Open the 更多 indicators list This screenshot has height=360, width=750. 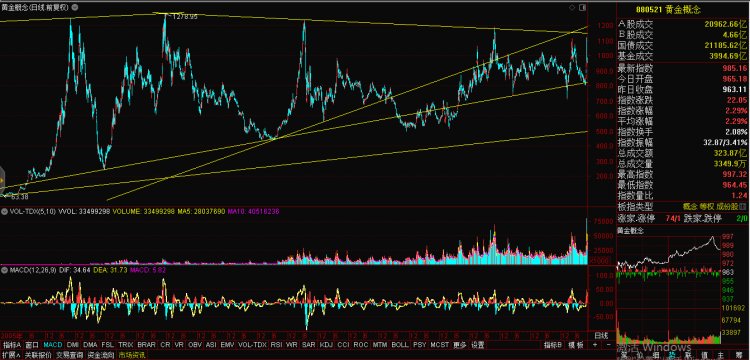(460, 345)
